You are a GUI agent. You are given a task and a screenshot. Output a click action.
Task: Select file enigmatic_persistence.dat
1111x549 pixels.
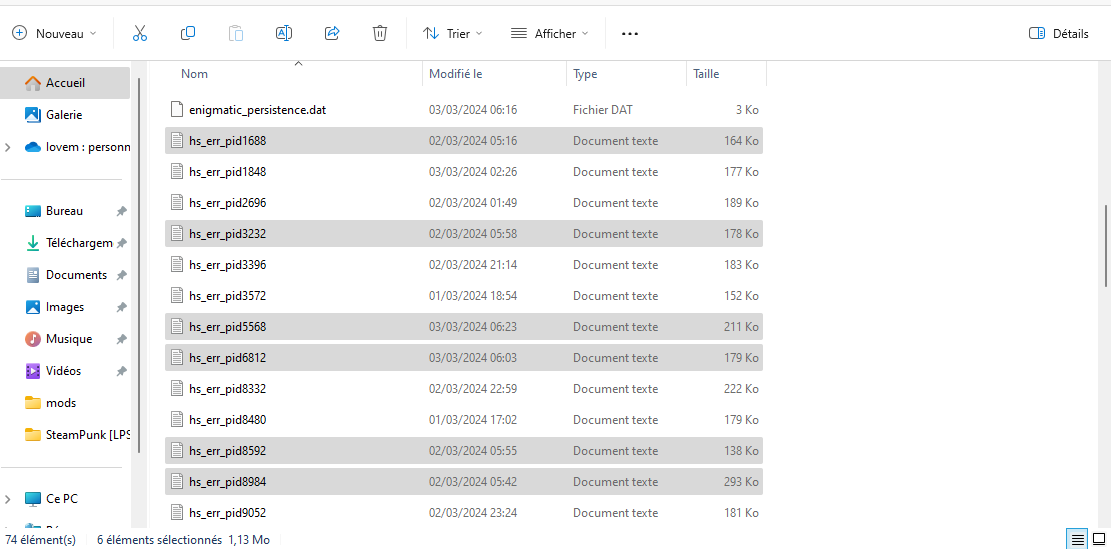(x=464, y=110)
